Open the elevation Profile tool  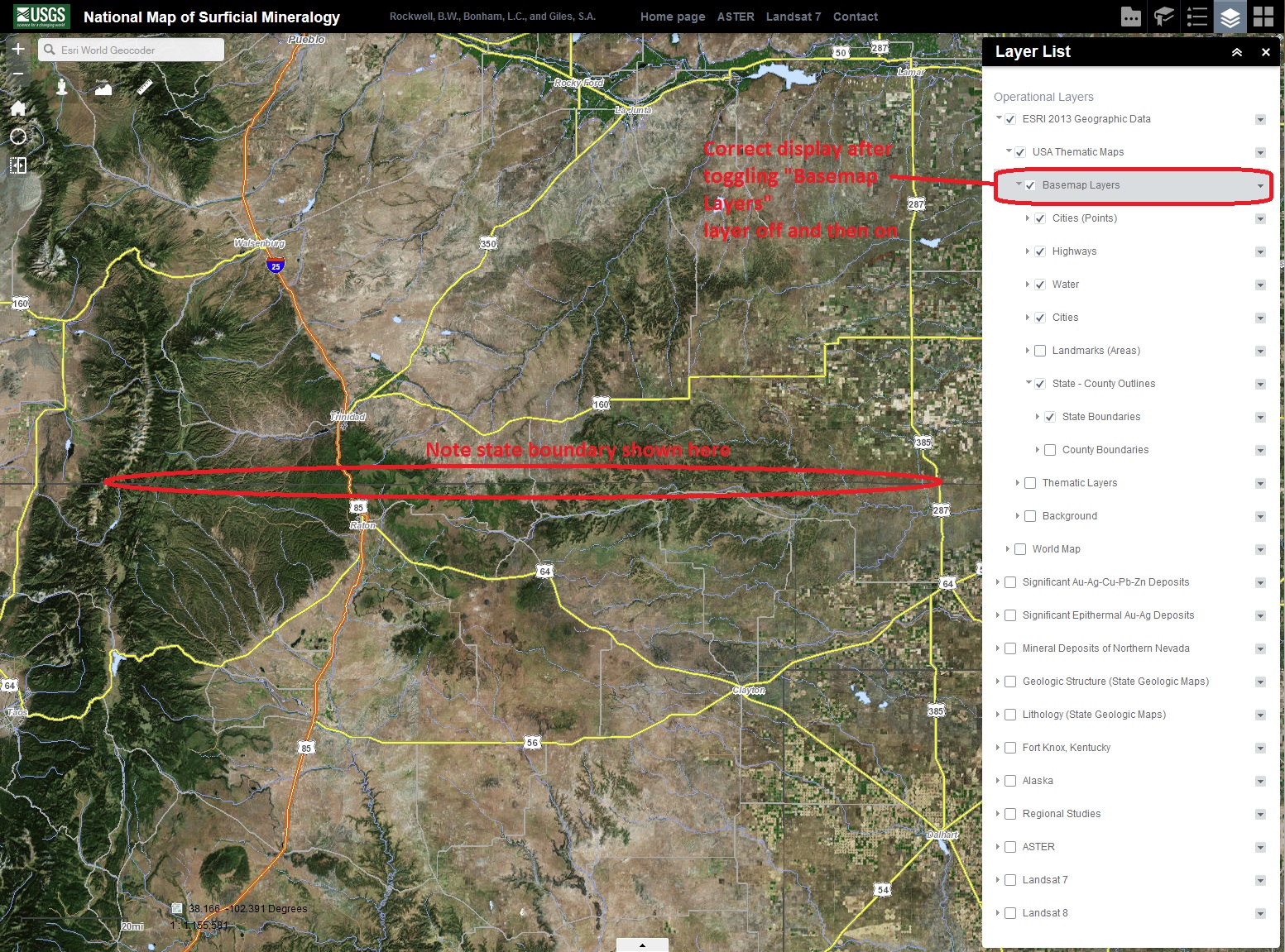103,87
